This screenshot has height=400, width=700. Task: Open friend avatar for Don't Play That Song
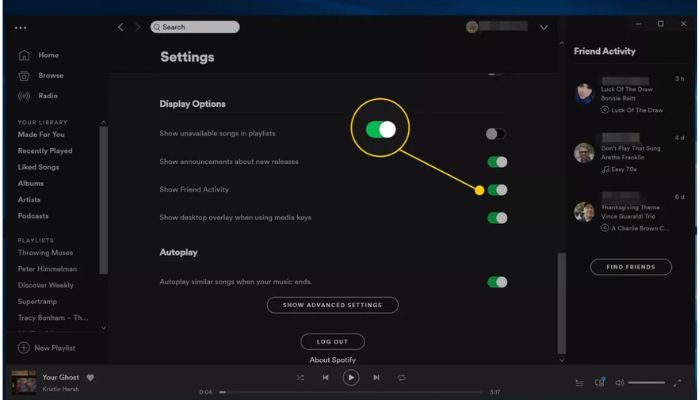[x=584, y=153]
